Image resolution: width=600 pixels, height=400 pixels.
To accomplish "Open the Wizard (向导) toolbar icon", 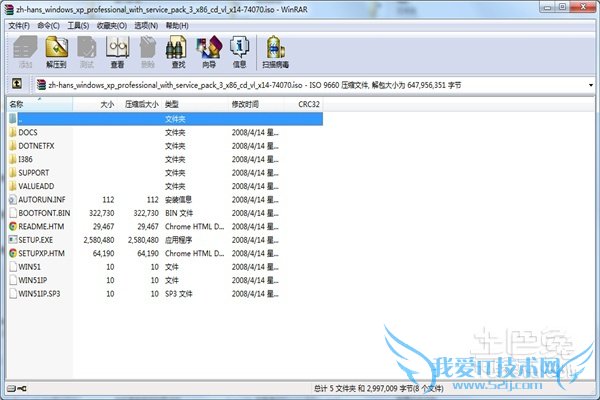I will (209, 52).
